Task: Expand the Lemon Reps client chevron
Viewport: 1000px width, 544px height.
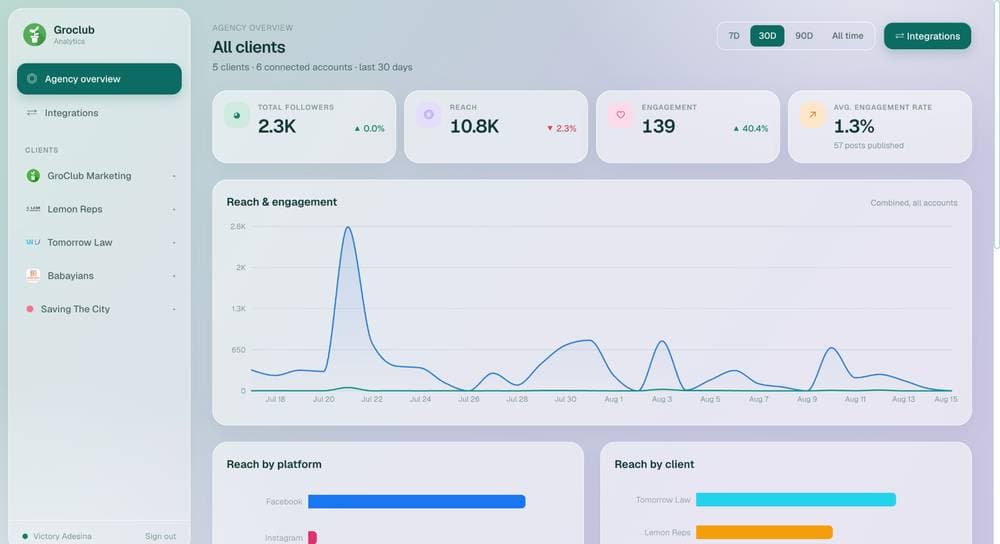Action: tap(173, 209)
